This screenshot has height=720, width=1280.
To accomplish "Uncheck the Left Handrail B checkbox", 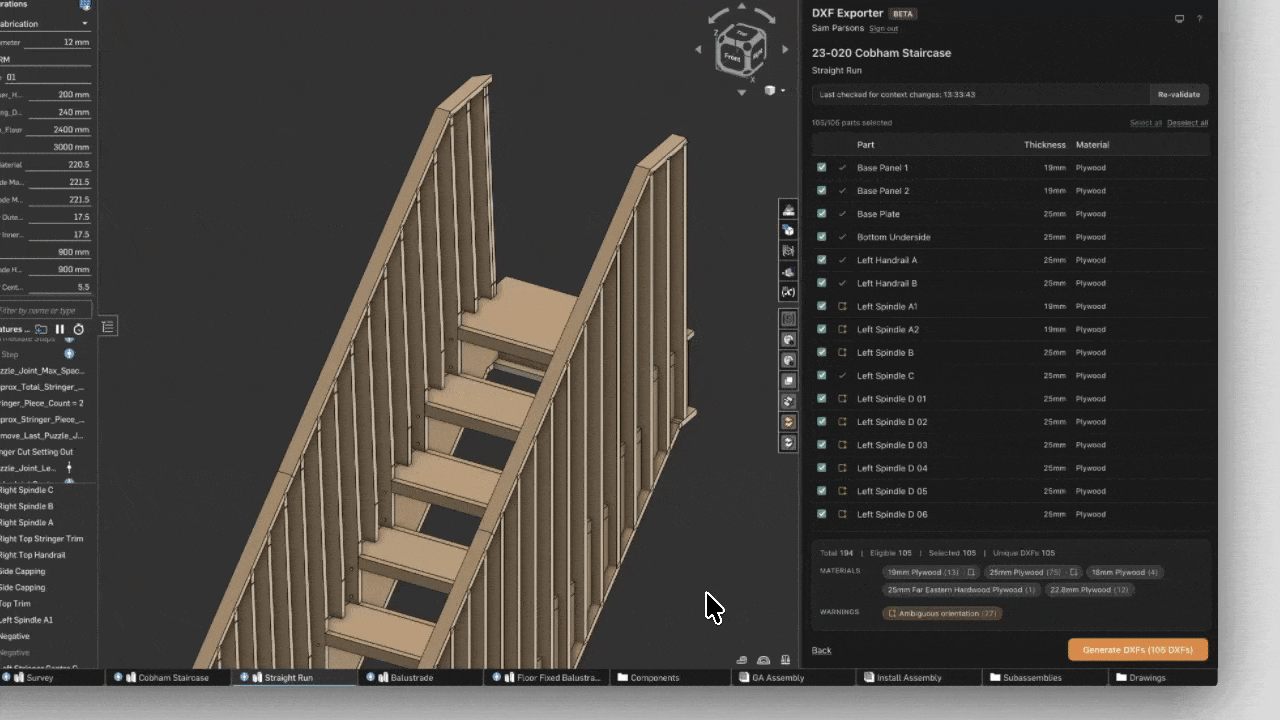I will point(821,283).
